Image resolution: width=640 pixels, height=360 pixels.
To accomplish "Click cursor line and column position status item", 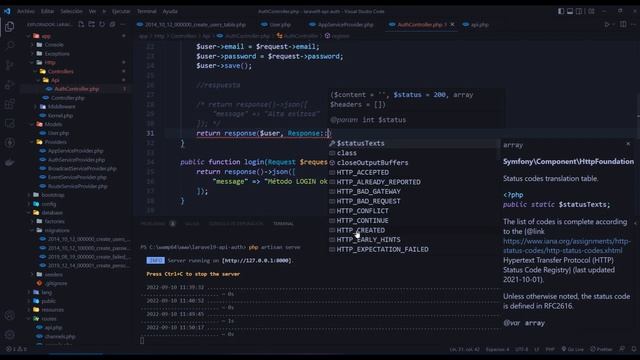I will point(465,349).
